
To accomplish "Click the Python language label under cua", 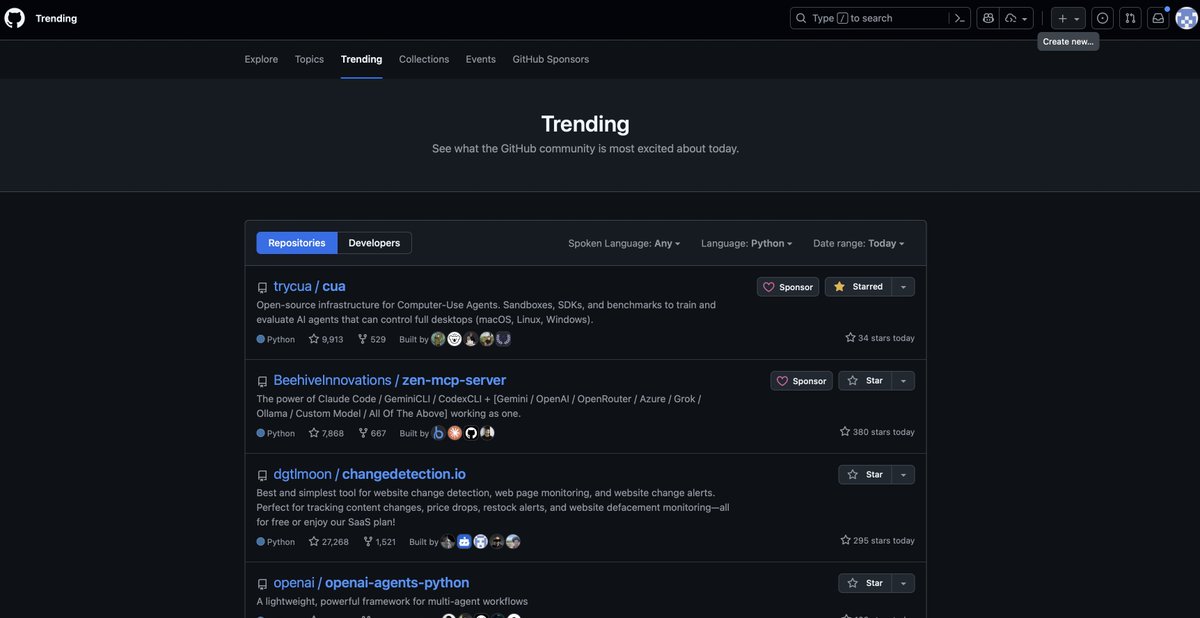I will click(276, 339).
